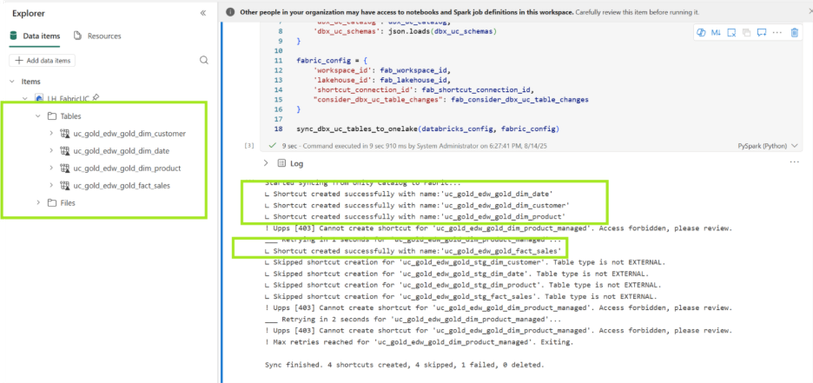
Task: Switch to the Resources tab
Action: coord(97,36)
